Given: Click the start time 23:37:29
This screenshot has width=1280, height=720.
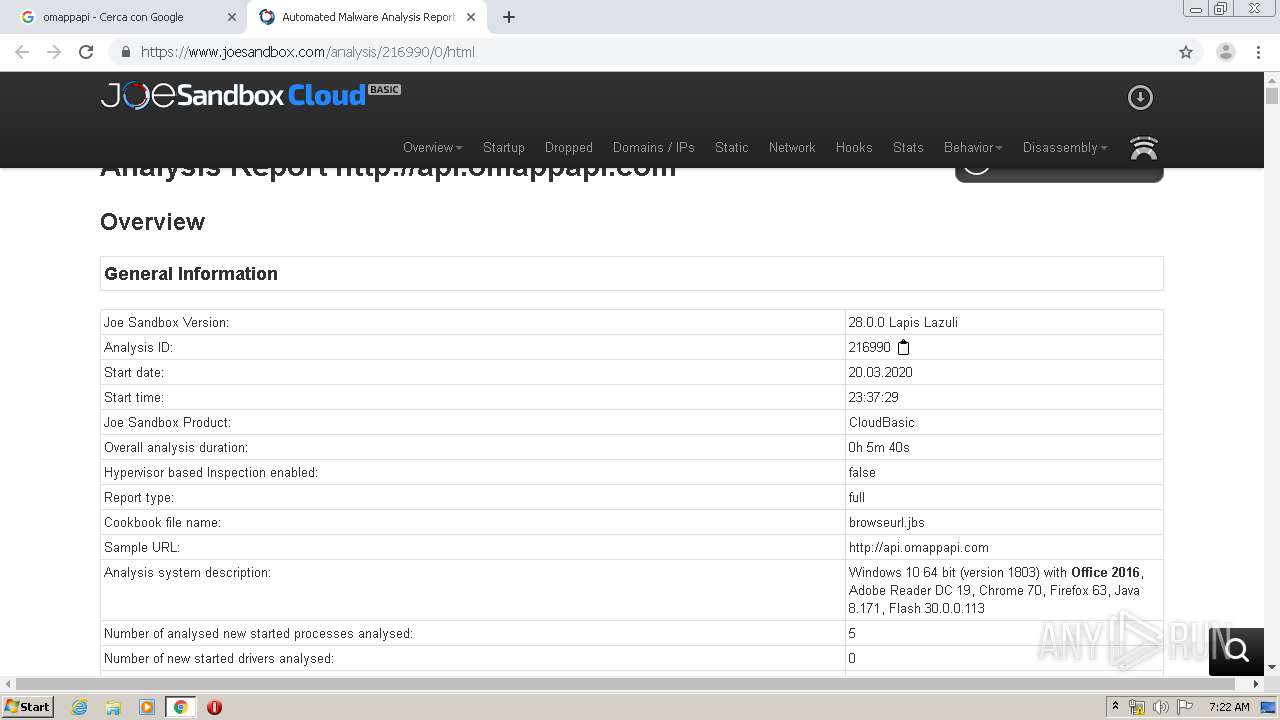Looking at the screenshot, I should [874, 397].
